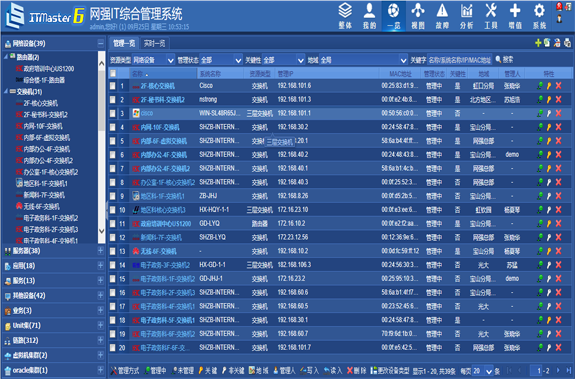This screenshot has height=379, width=575.
Task: Open the 视图 topology view icon
Action: 418,16
